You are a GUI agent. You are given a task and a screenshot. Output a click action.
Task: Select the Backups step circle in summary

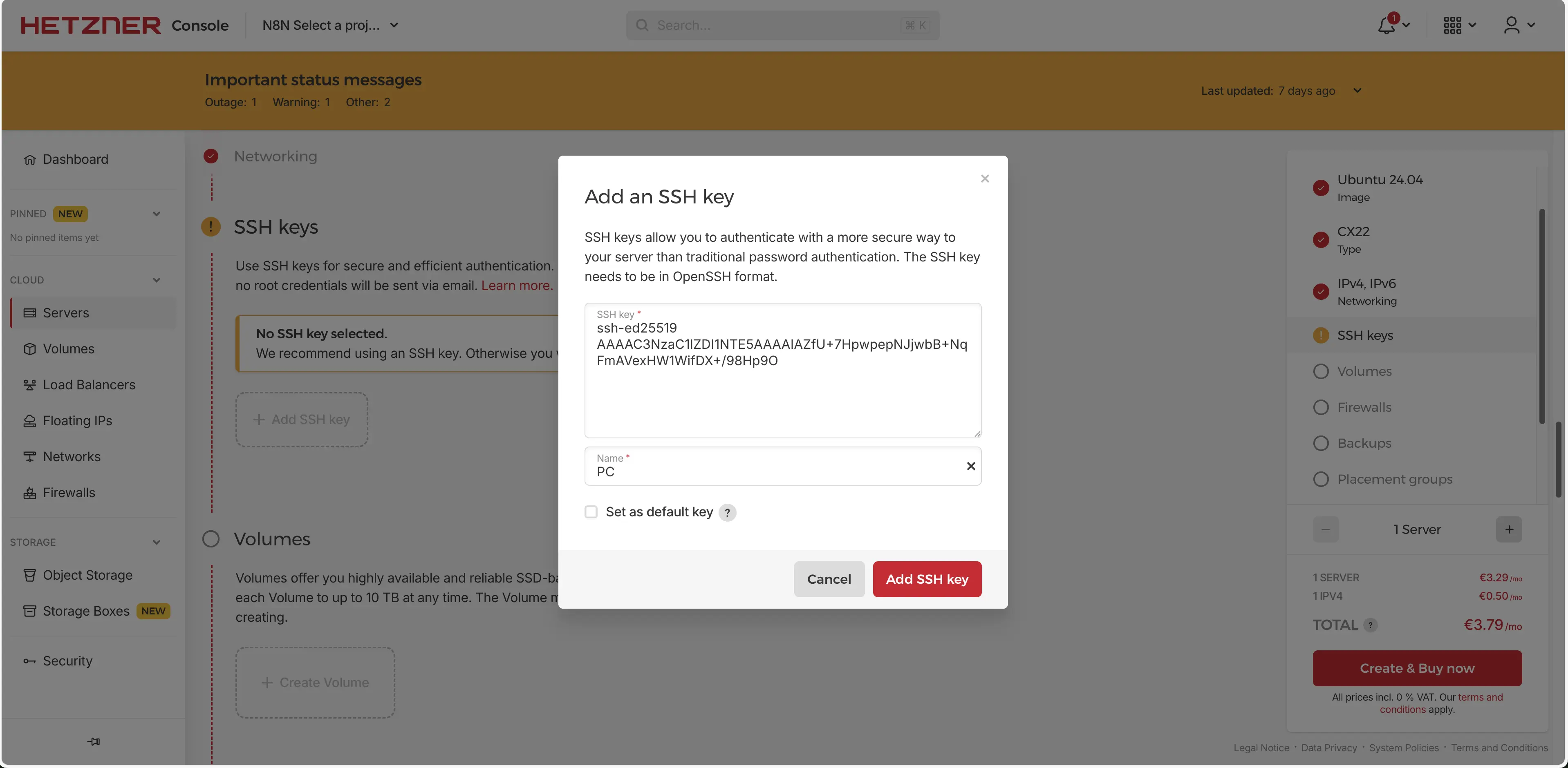(x=1321, y=443)
